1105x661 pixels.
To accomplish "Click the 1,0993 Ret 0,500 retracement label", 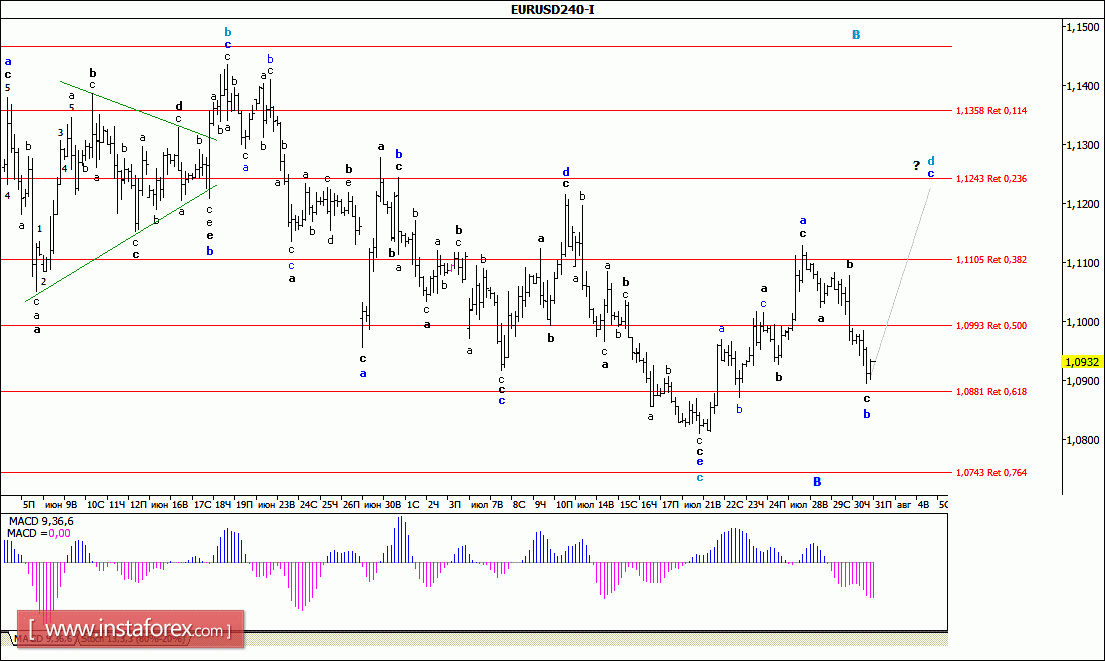I will coord(991,325).
